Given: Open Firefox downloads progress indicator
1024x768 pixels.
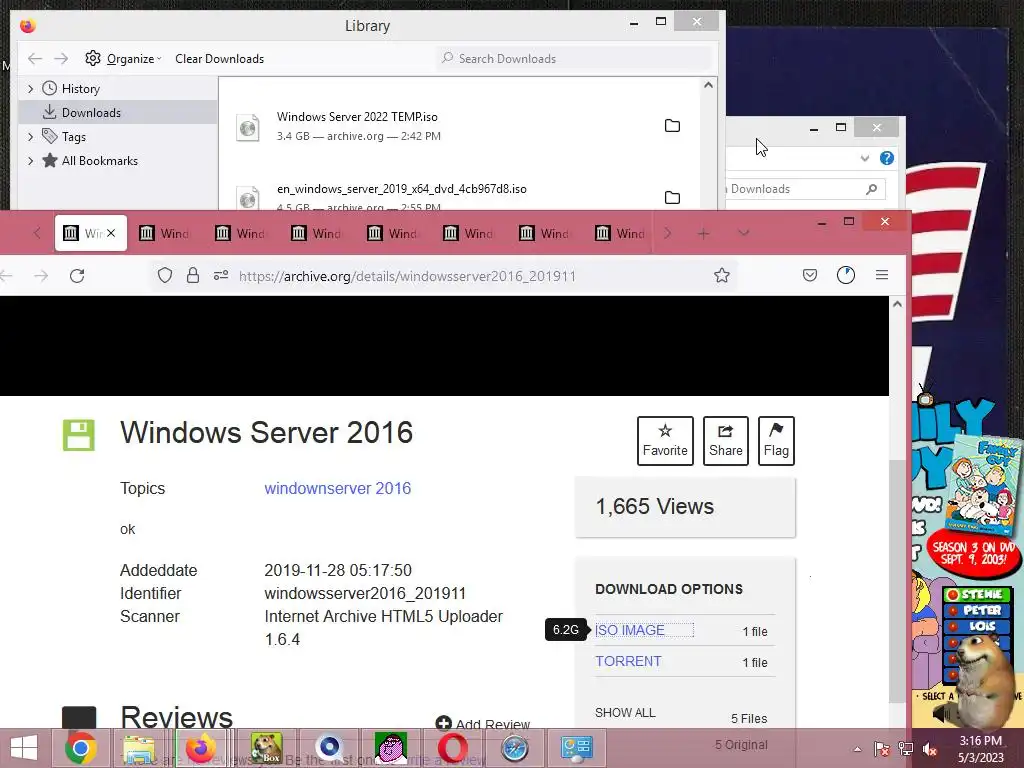Looking at the screenshot, I should click(x=846, y=276).
